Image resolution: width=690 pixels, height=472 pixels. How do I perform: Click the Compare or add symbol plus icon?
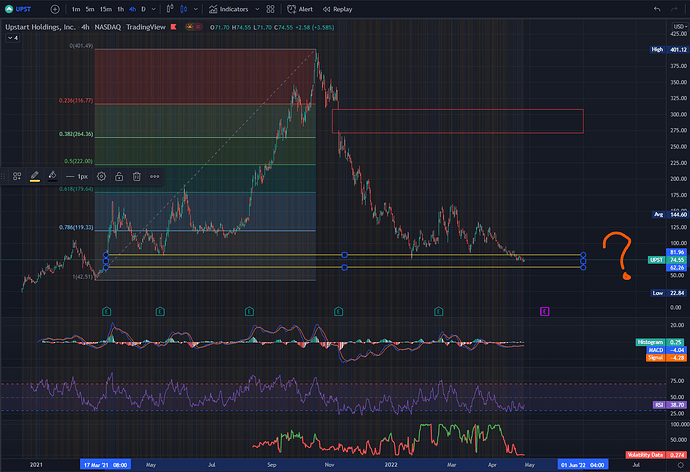point(55,9)
